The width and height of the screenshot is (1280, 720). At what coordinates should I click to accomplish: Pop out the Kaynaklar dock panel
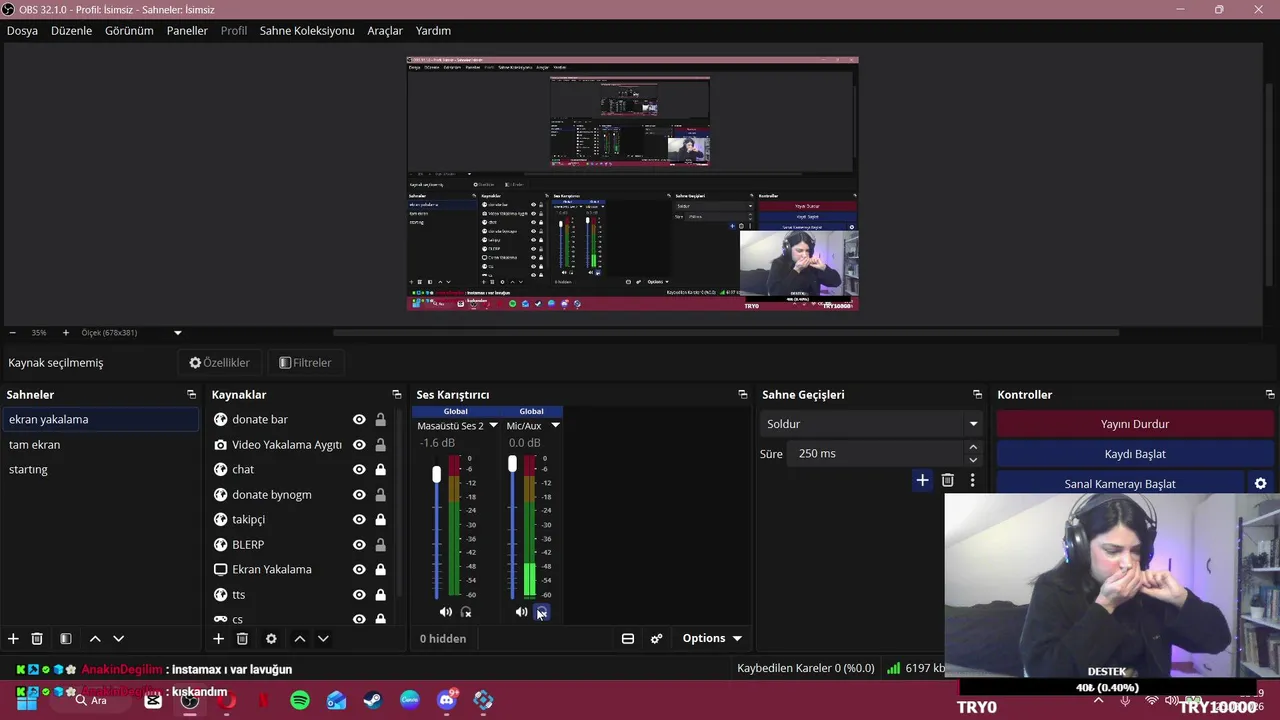[x=396, y=395]
